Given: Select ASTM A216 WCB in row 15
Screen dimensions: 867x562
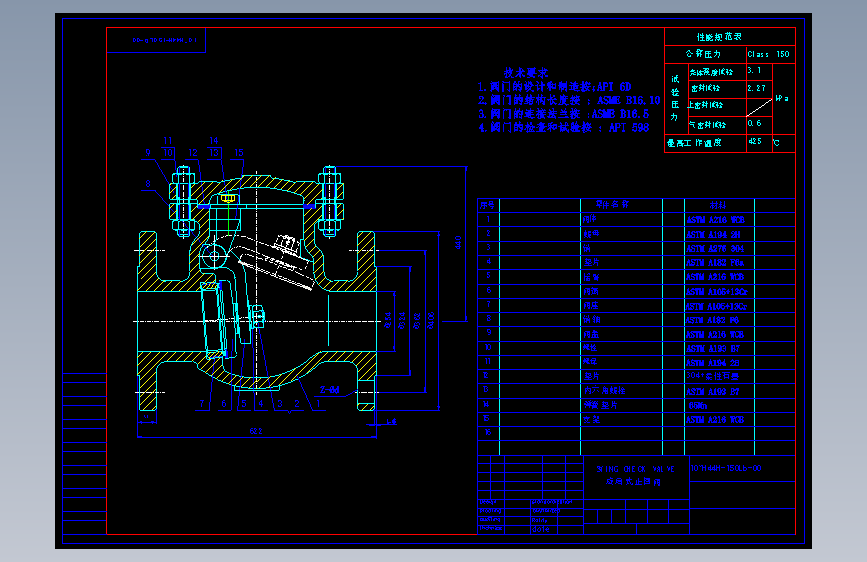Looking at the screenshot, I should coord(715,420).
